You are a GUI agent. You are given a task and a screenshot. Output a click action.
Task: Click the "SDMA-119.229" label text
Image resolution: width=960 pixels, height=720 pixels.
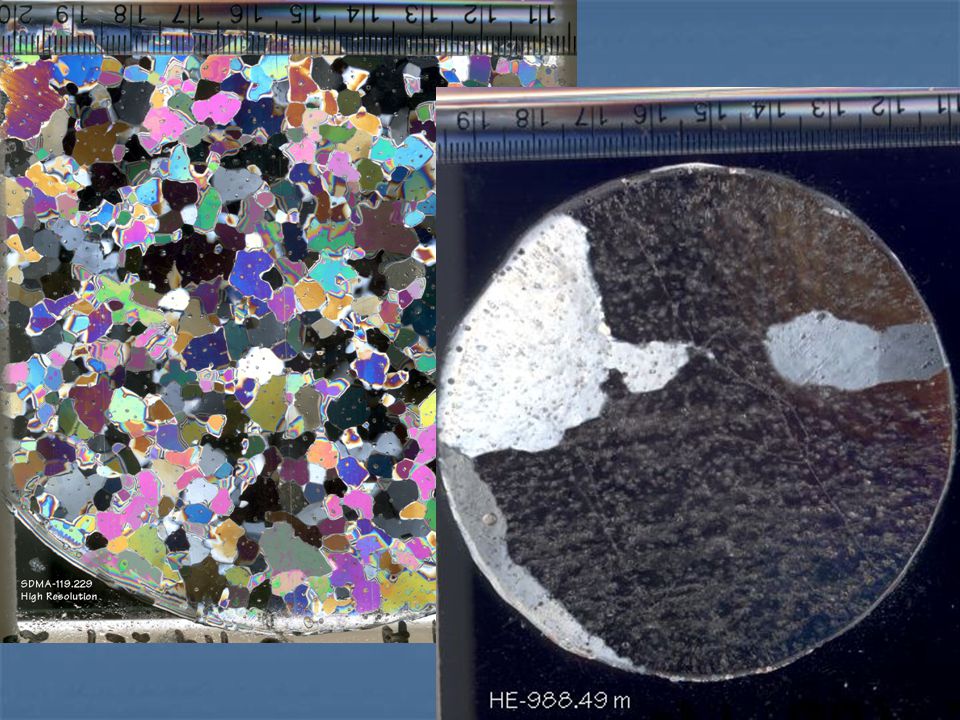(x=56, y=583)
